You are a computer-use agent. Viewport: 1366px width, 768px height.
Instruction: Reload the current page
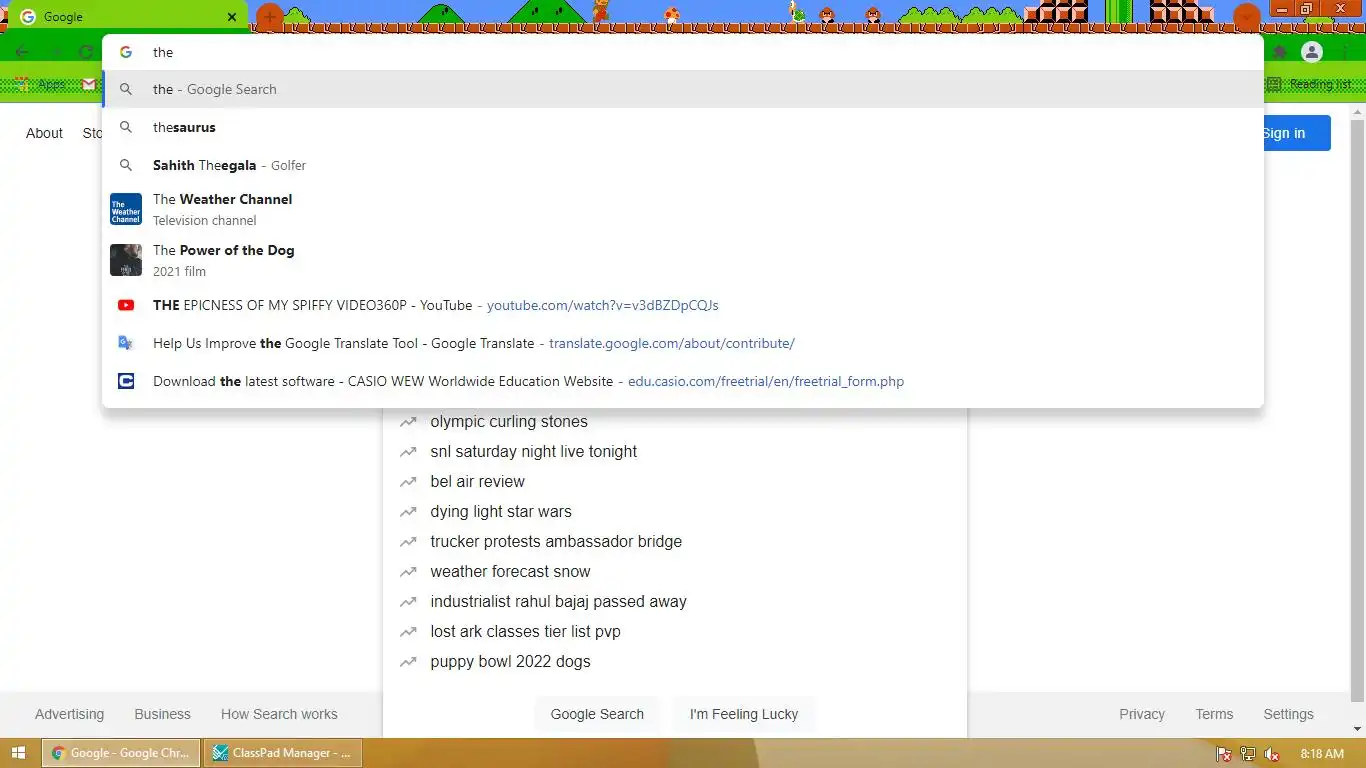[88, 52]
